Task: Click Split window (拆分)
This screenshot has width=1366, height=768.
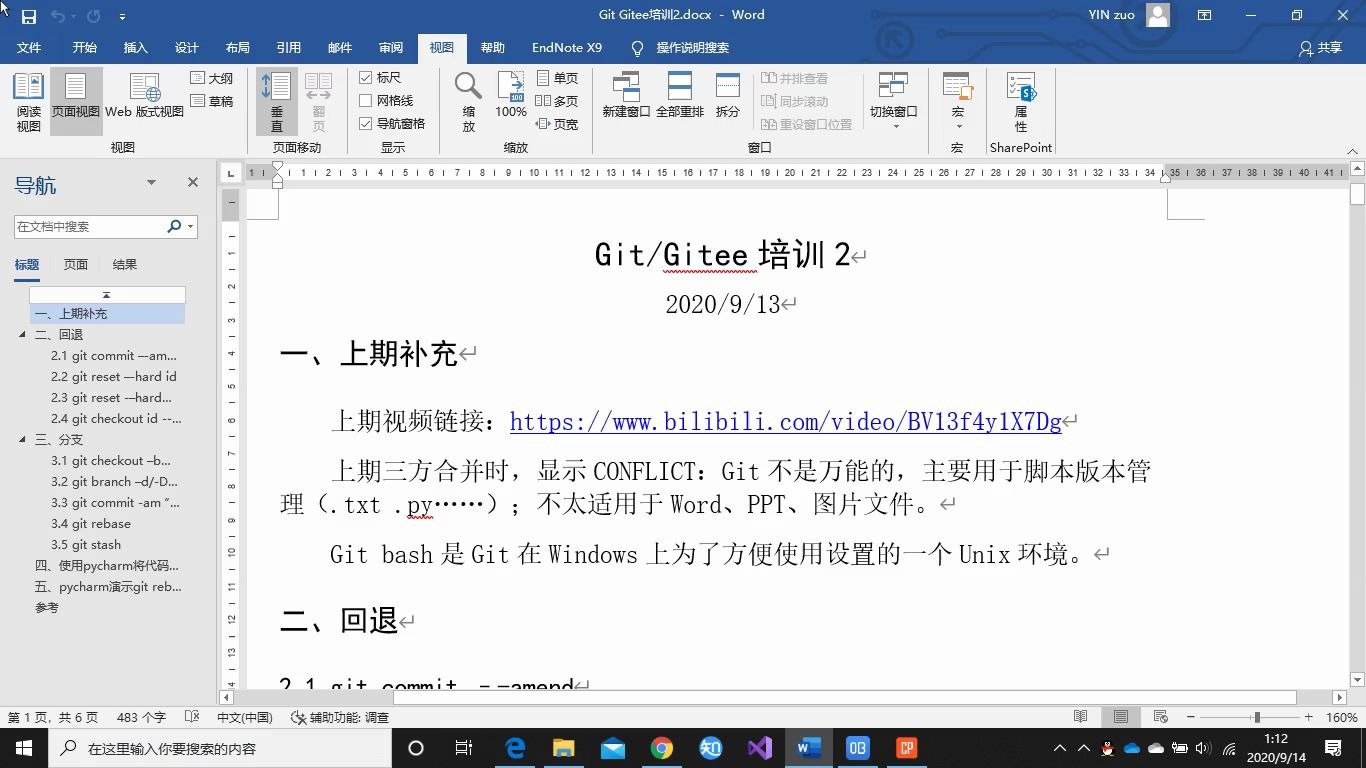Action: pyautogui.click(x=728, y=96)
